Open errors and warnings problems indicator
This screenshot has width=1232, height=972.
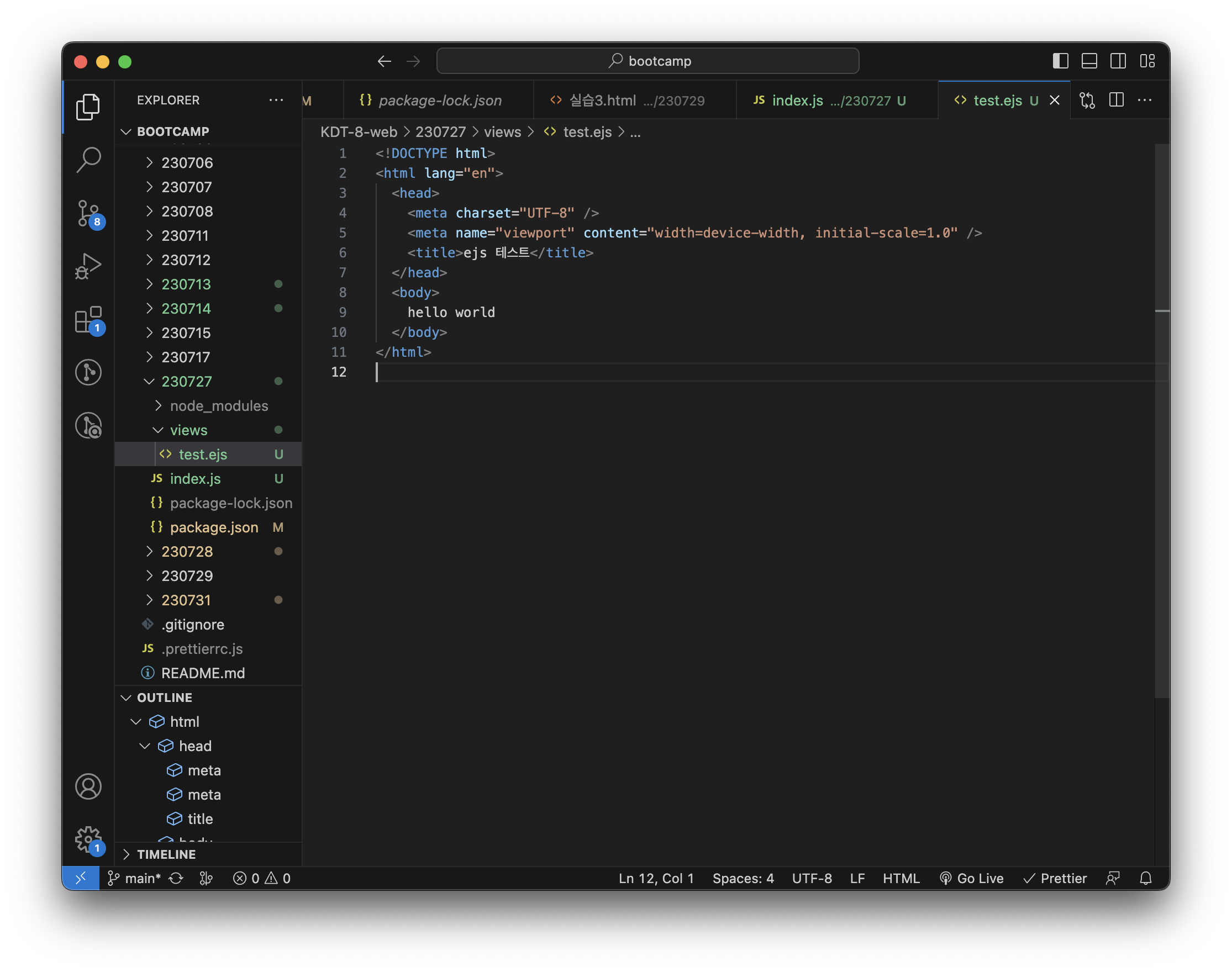[x=262, y=878]
